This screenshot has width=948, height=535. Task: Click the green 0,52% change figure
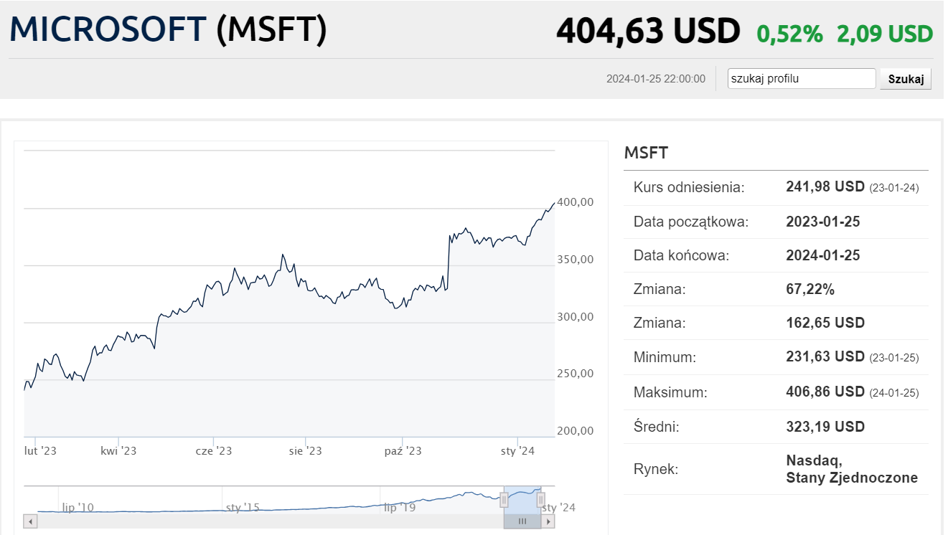coord(789,34)
